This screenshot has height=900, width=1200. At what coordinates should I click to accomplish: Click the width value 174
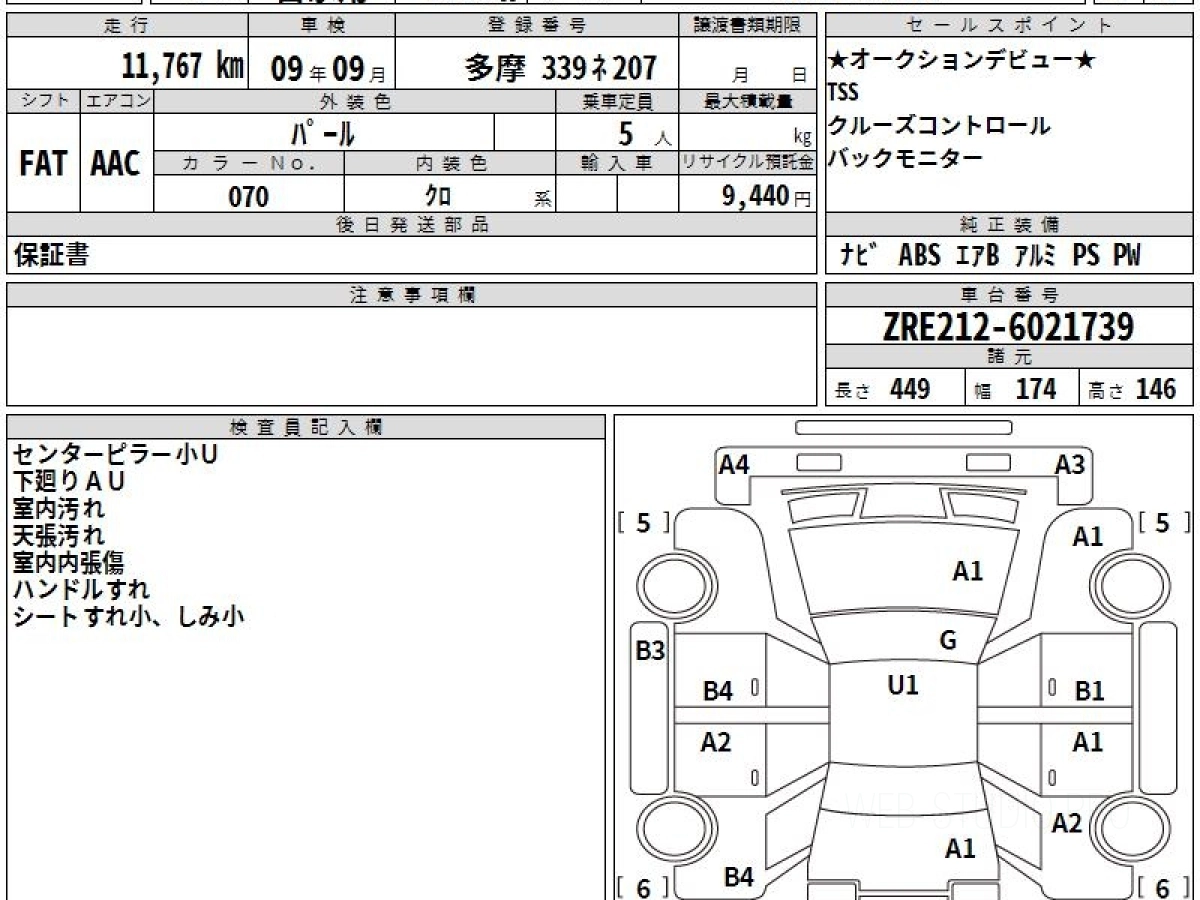(x=1036, y=389)
